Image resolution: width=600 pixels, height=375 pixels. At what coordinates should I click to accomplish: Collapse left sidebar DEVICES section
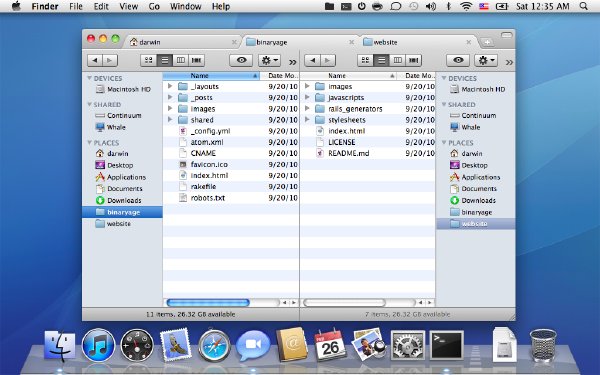coord(90,78)
